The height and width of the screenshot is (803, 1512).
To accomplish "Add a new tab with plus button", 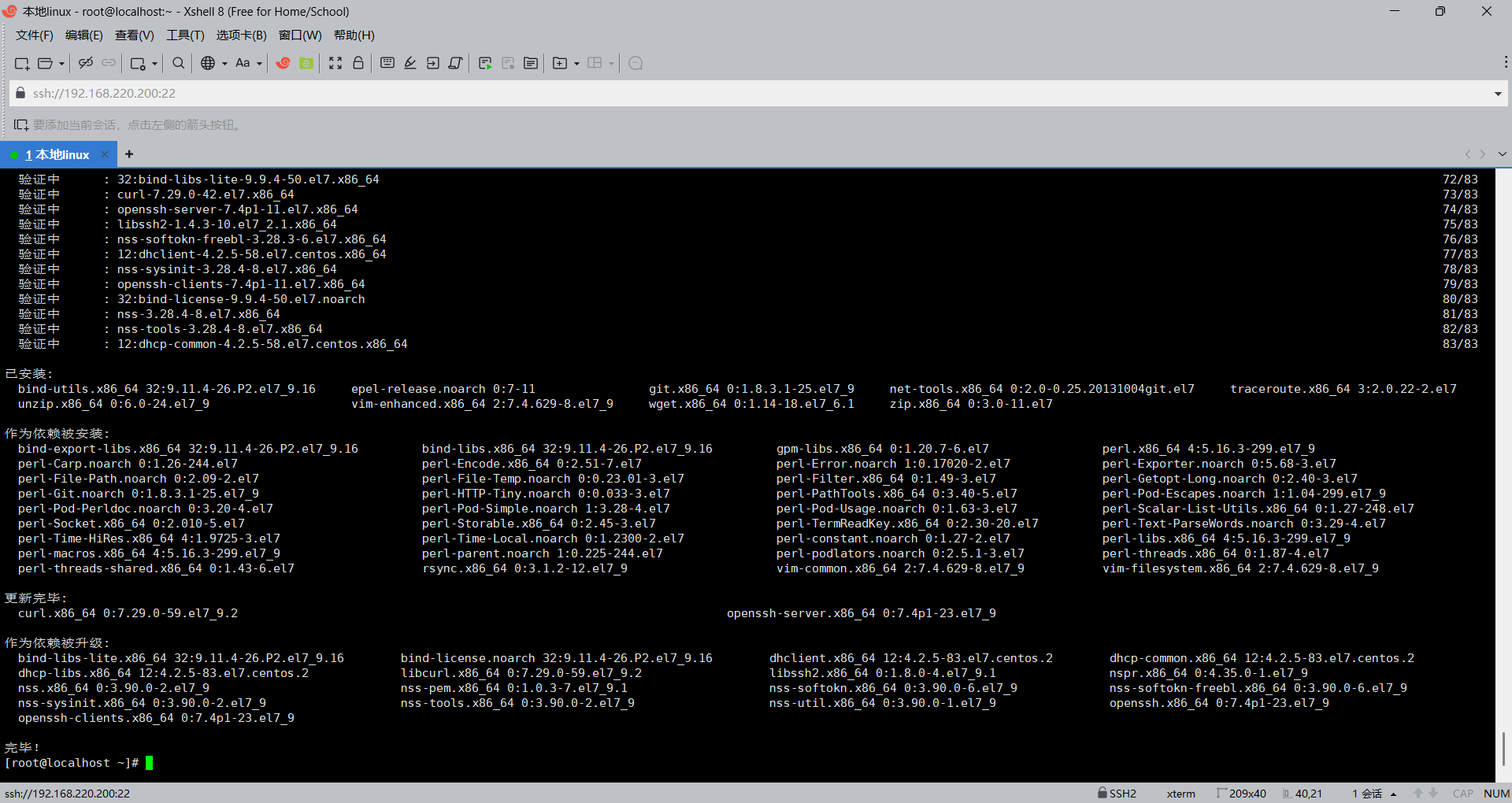I will pos(129,154).
